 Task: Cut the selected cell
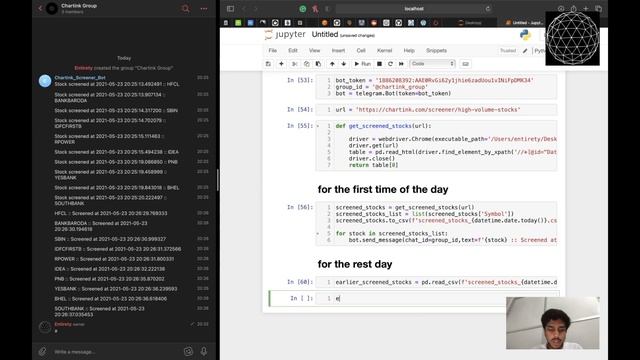294,64
